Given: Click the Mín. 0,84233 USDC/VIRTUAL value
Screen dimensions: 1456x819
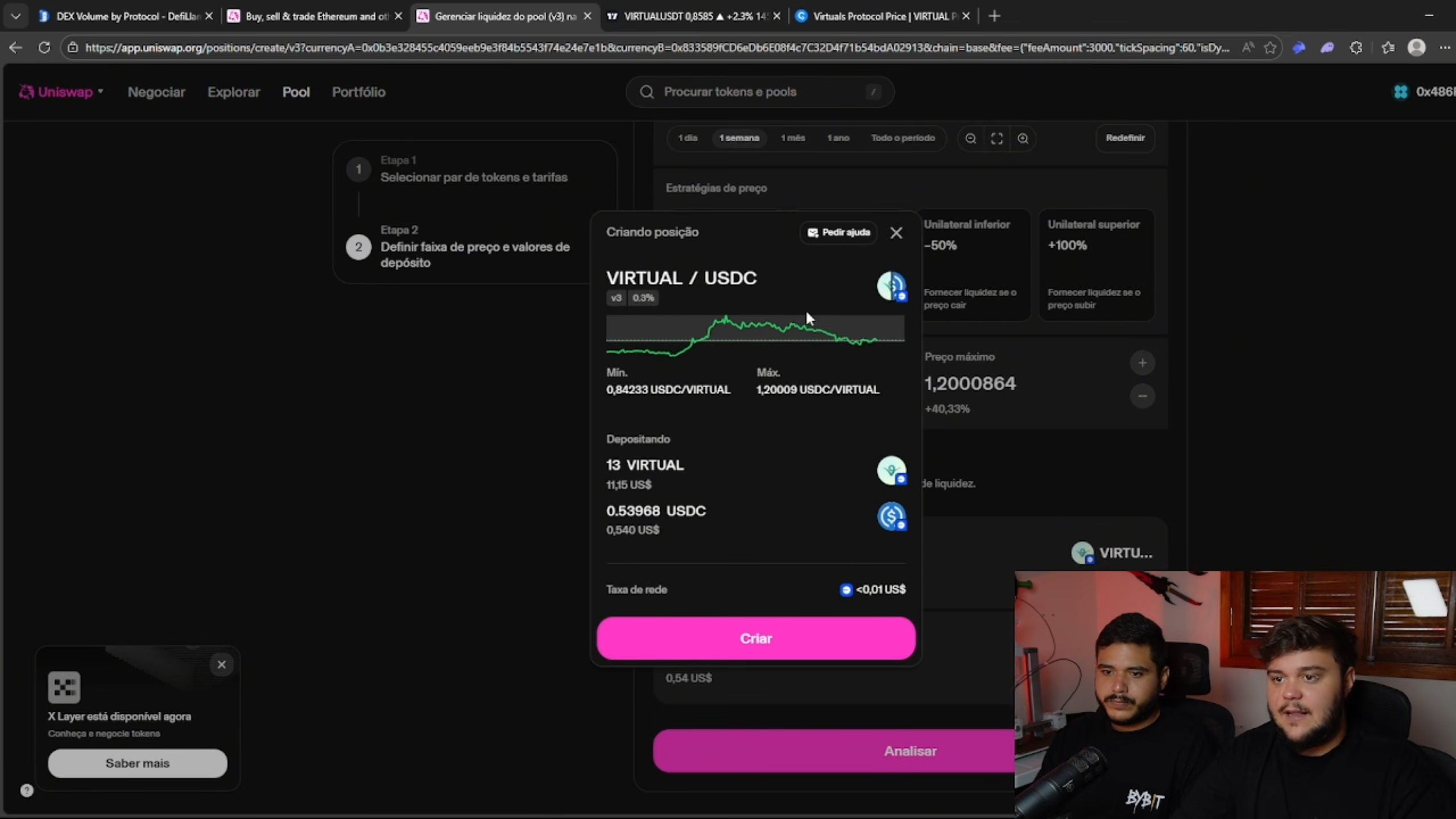Looking at the screenshot, I should [x=668, y=390].
